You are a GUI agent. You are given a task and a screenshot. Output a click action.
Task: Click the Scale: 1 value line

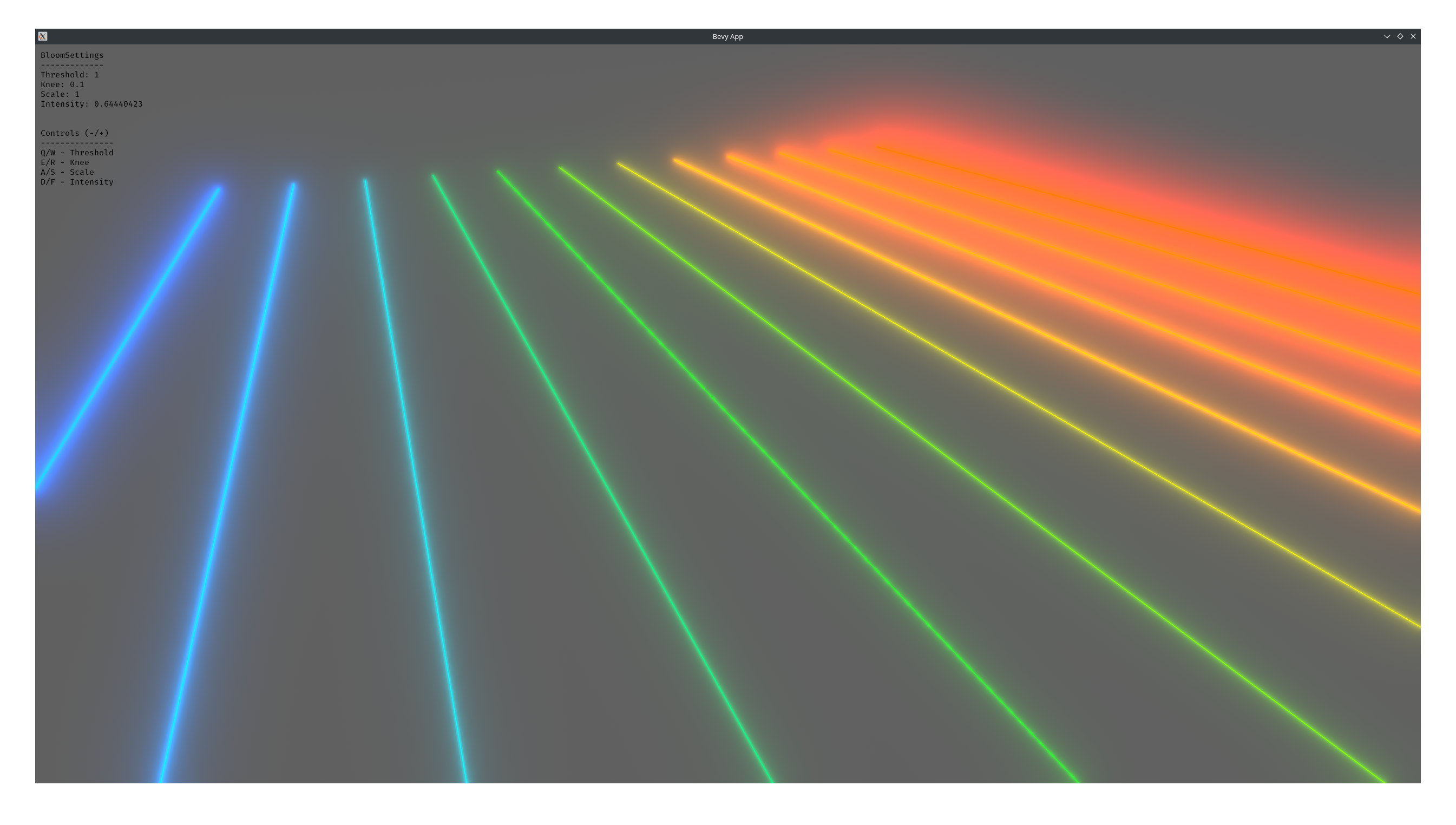click(60, 94)
